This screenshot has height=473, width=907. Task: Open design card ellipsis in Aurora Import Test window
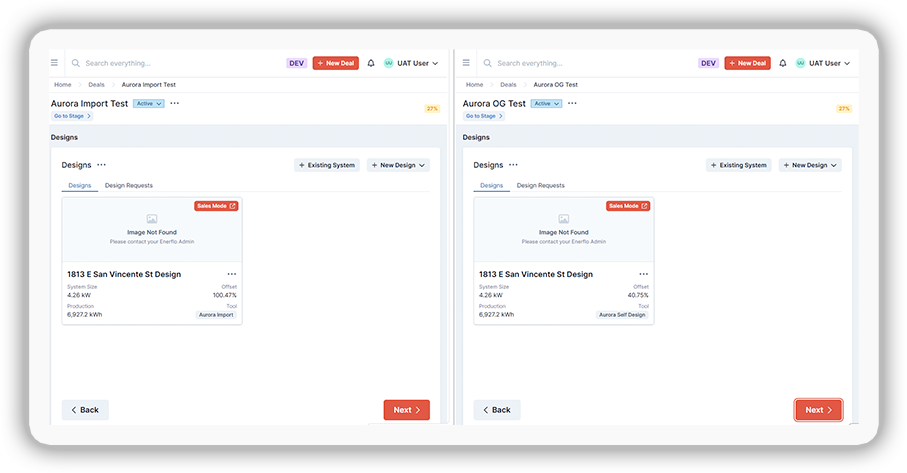[232, 274]
